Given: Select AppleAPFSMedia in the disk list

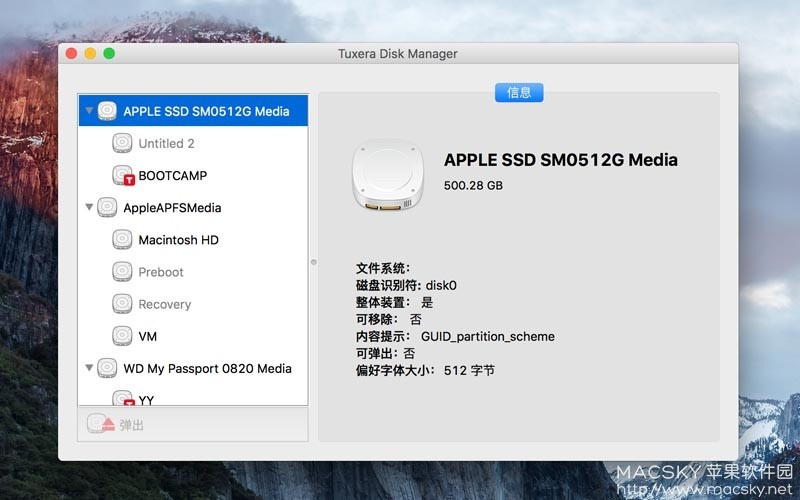Looking at the screenshot, I should [193, 208].
